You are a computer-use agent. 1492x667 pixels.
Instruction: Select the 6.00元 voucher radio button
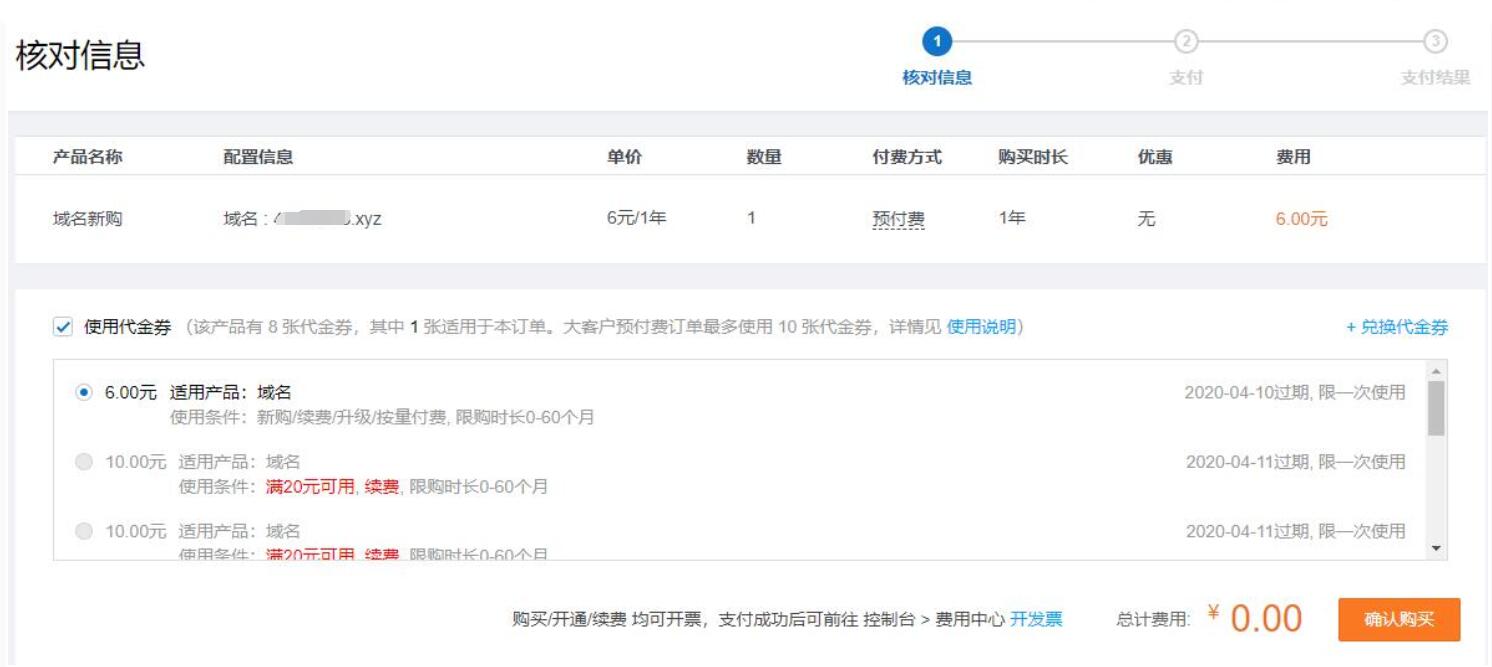click(84, 393)
